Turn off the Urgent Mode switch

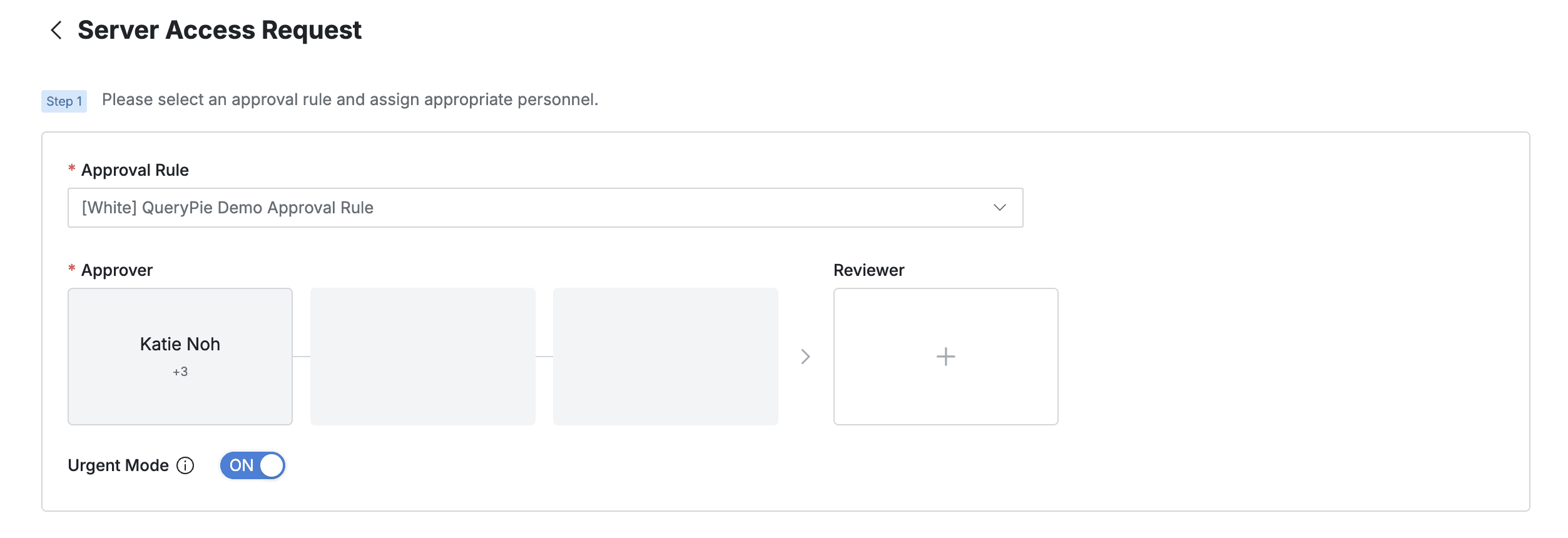click(253, 465)
